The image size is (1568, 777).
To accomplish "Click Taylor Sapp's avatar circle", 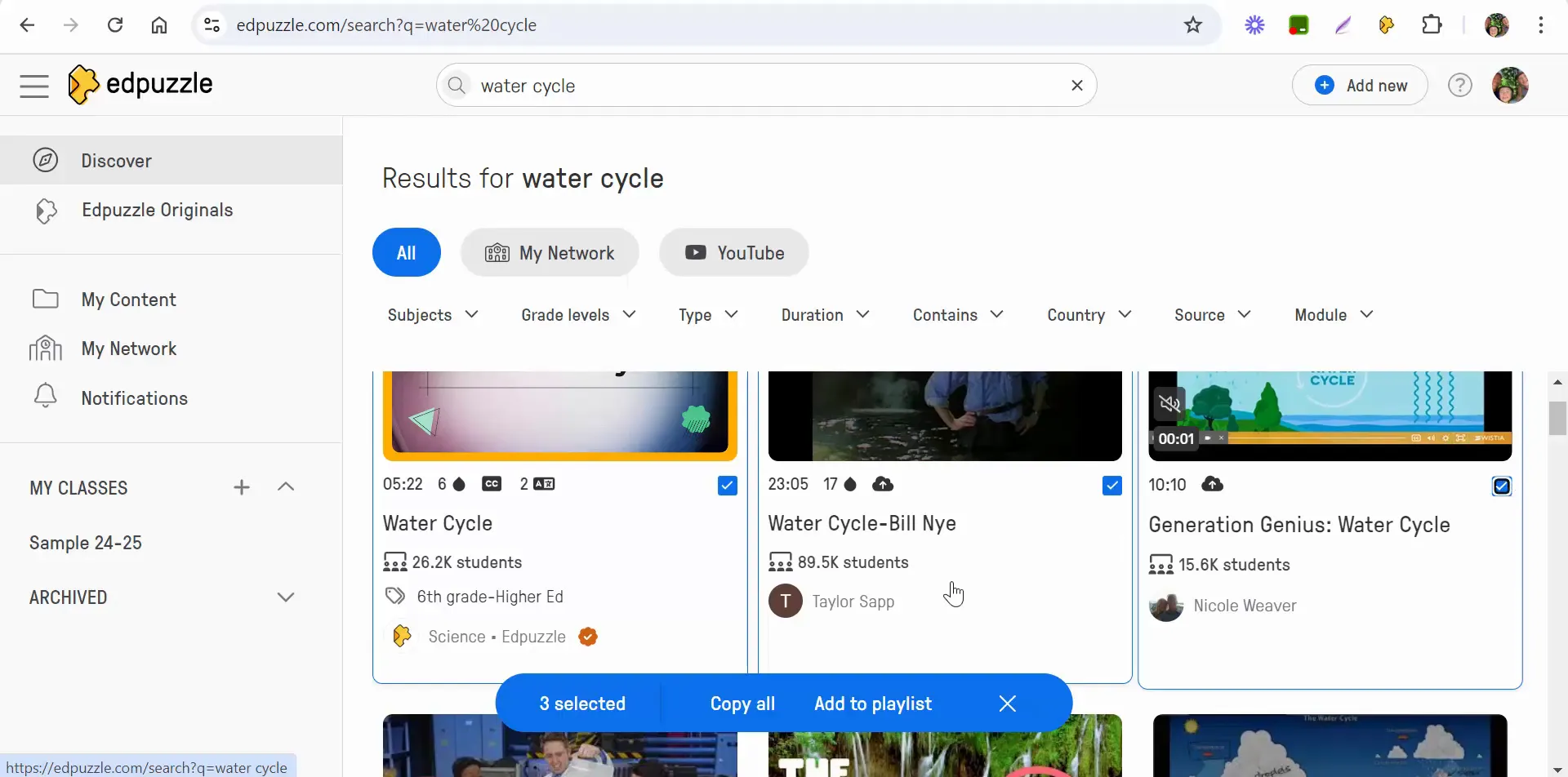I will pos(786,602).
